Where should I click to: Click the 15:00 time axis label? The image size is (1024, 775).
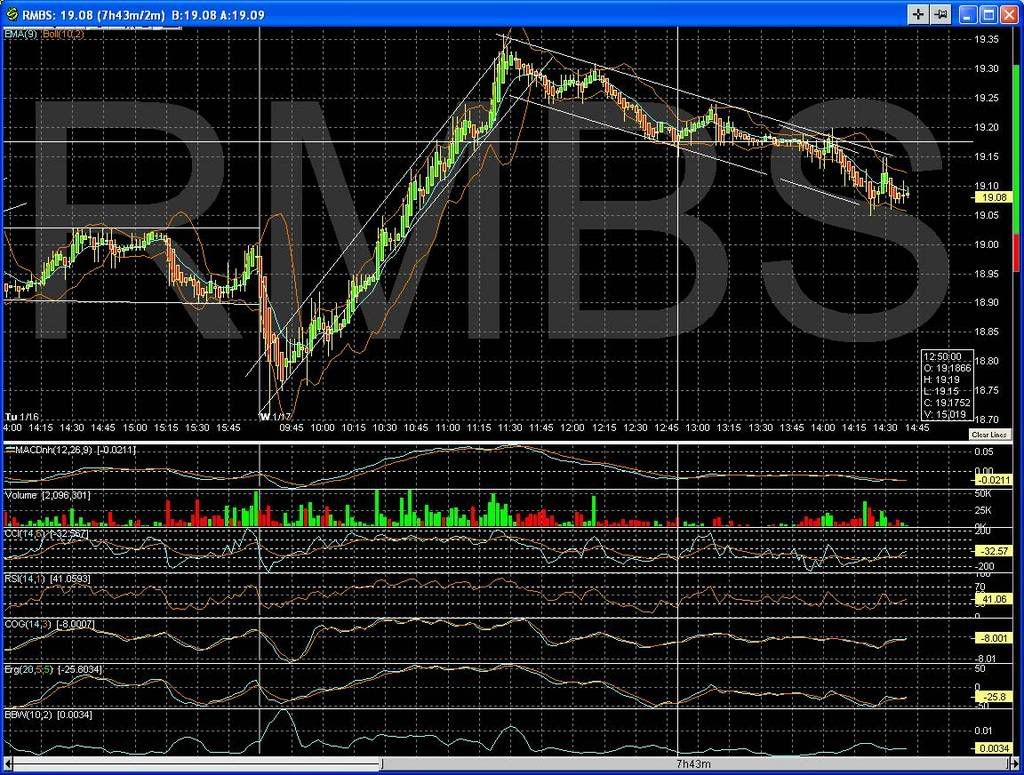[135, 428]
